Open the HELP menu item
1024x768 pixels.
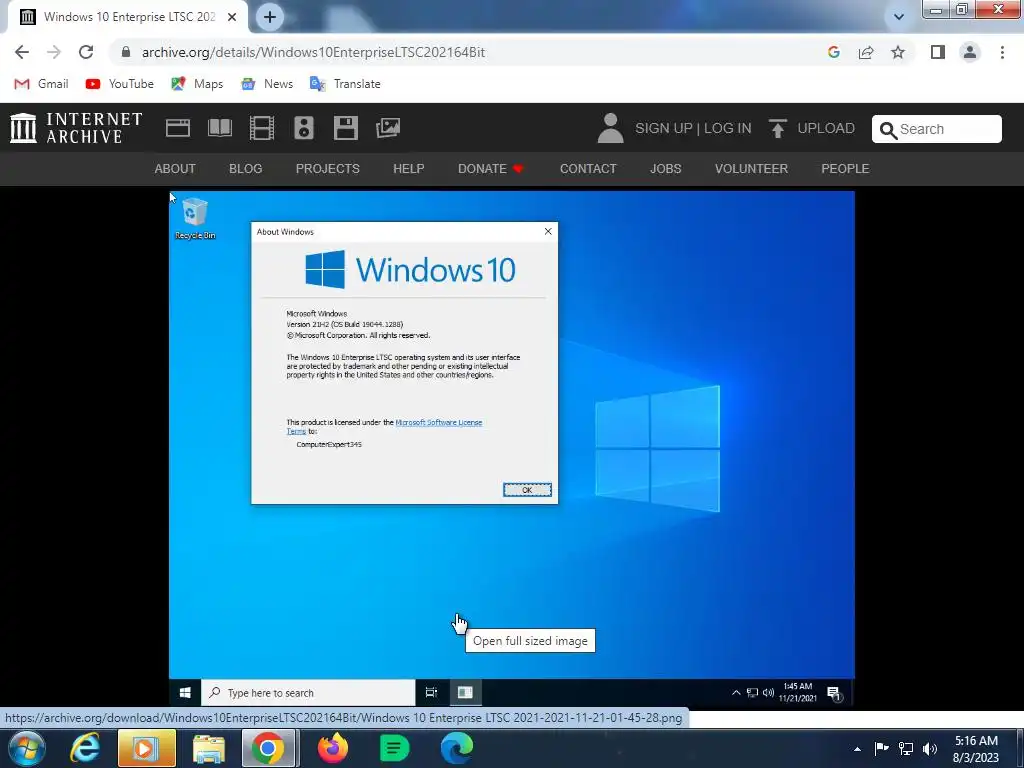409,168
